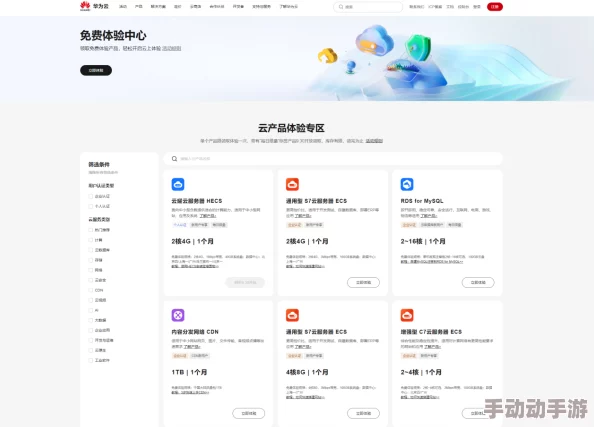Select the 云安全 category checkbox
This screenshot has height=427, width=594.
pyautogui.click(x=91, y=280)
